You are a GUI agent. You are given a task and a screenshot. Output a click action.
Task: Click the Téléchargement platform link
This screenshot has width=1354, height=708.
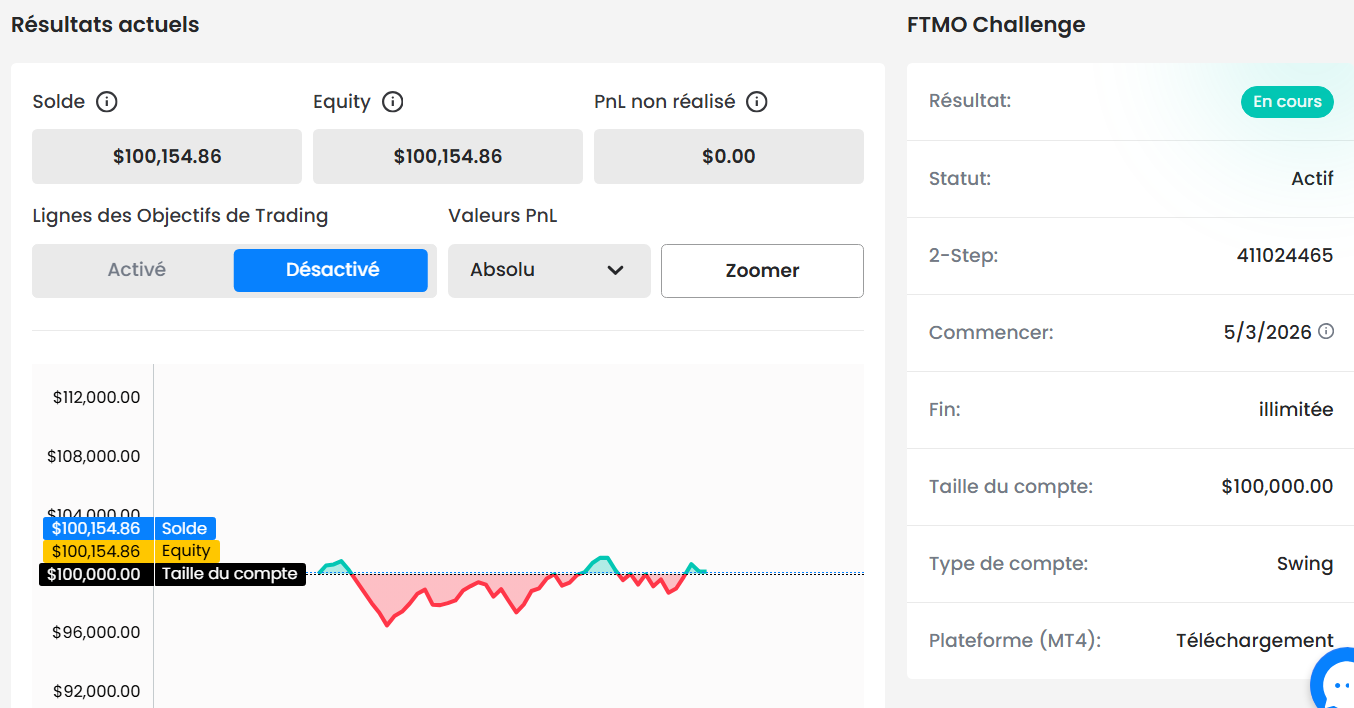[x=1254, y=640]
